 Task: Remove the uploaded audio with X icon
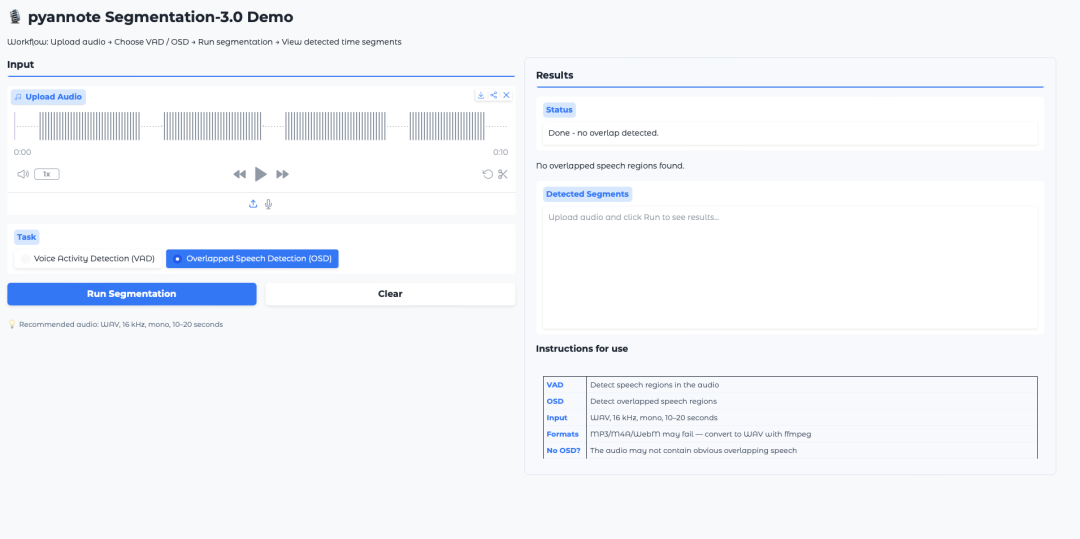(x=506, y=95)
